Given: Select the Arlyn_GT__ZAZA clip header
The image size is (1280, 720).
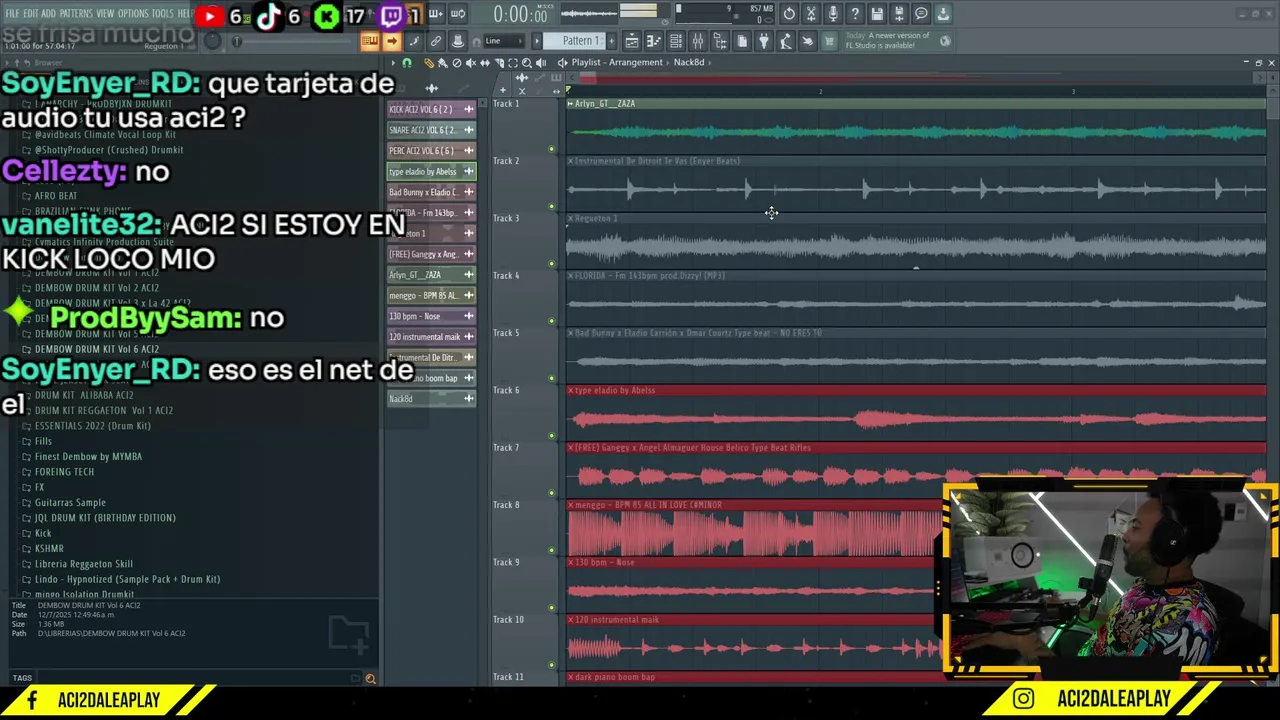Looking at the screenshot, I should 915,103.
